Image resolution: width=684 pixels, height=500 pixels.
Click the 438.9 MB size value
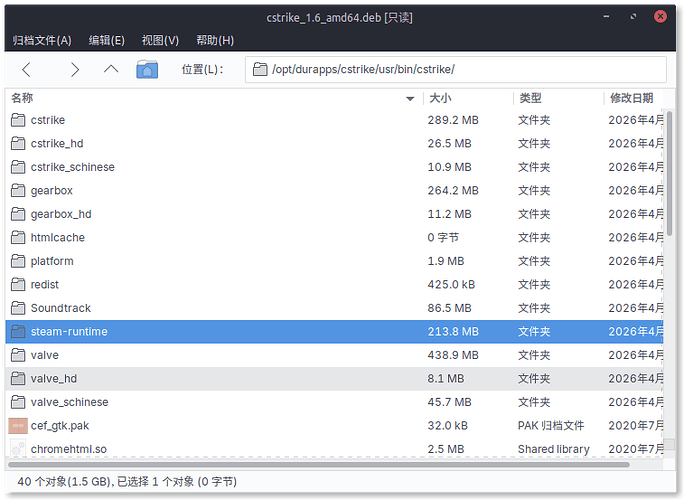(453, 355)
